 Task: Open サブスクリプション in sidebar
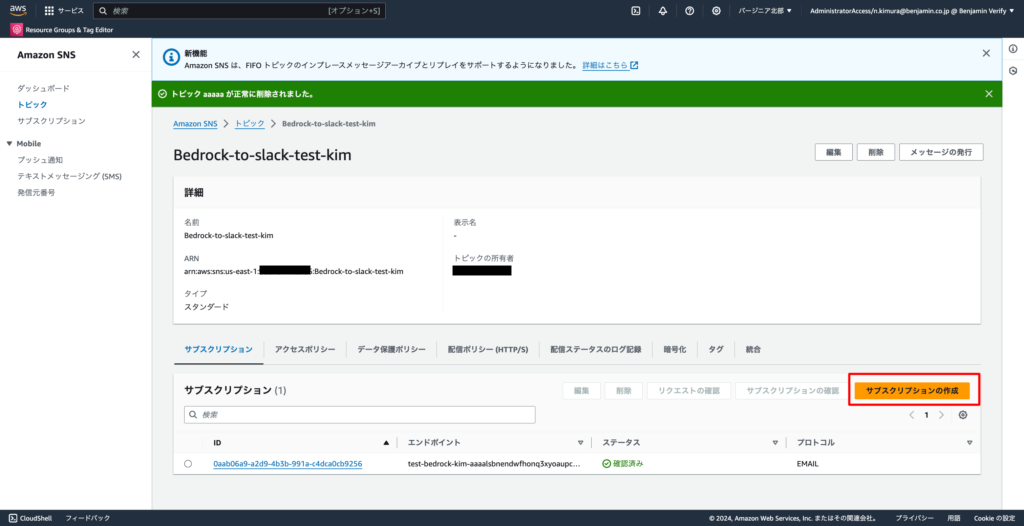51,121
